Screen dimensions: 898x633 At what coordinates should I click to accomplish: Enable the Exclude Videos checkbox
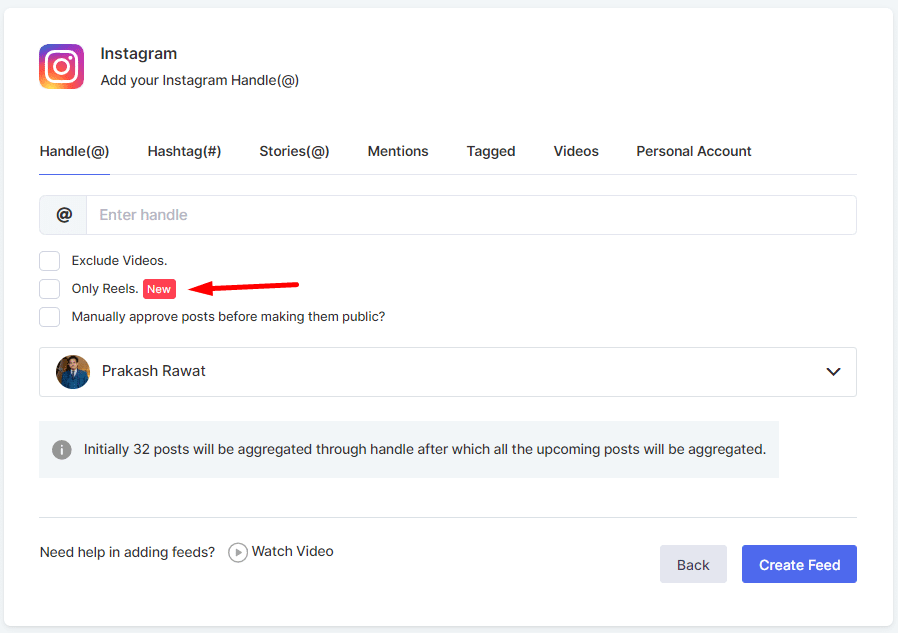50,261
